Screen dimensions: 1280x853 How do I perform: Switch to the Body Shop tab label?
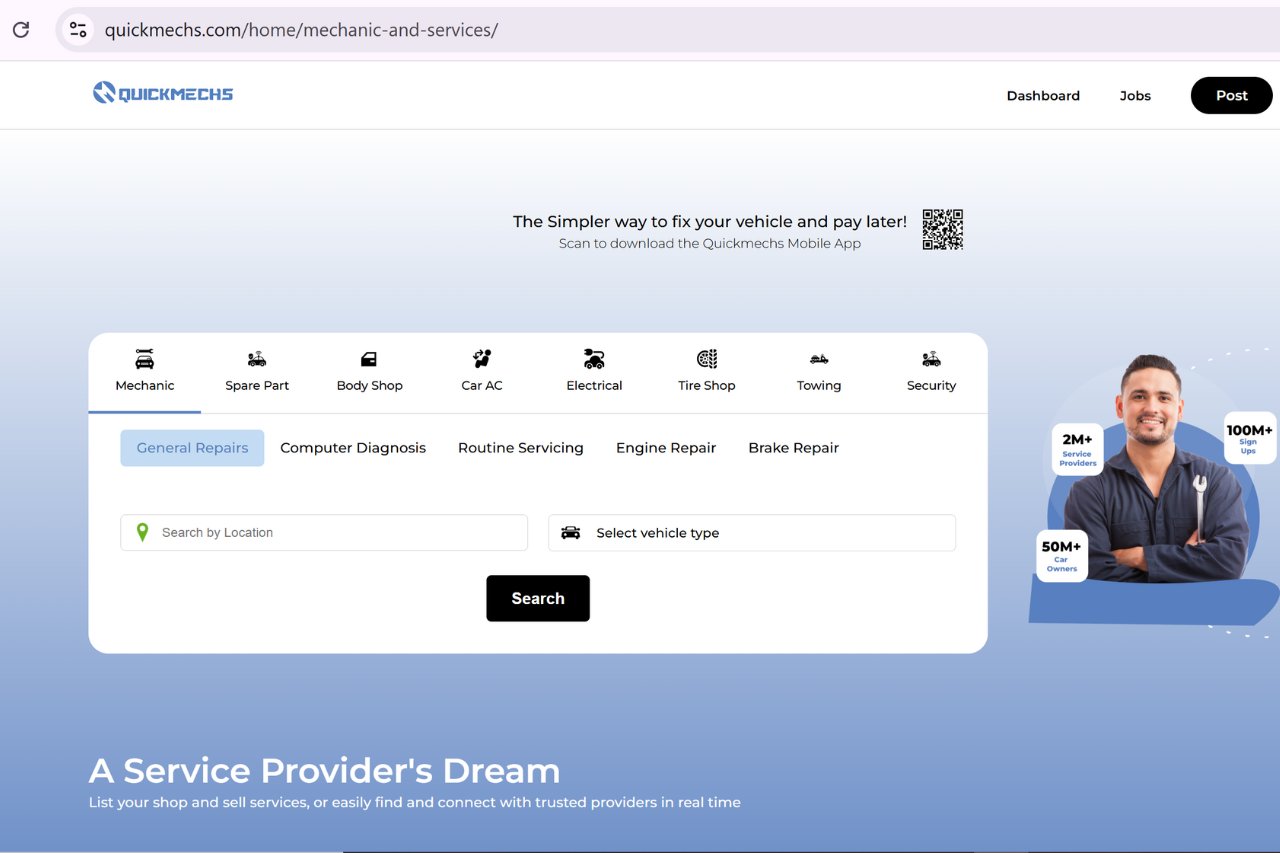(x=369, y=386)
